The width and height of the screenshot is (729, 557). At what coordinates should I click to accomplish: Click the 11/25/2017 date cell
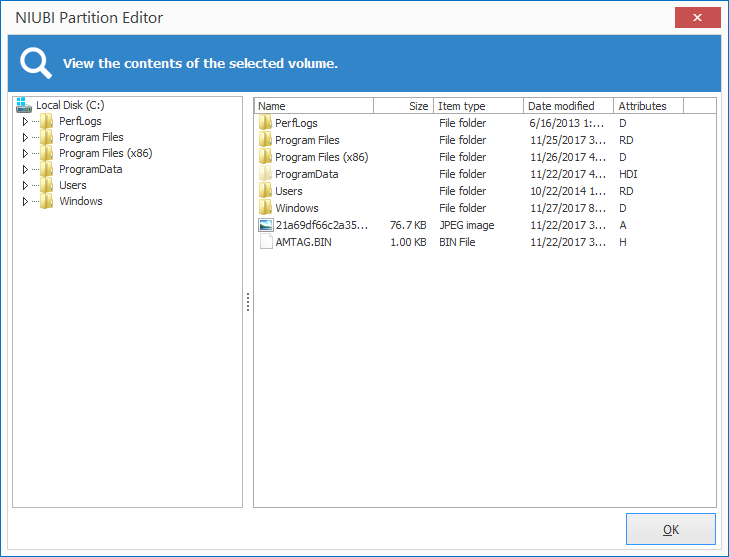pos(568,140)
